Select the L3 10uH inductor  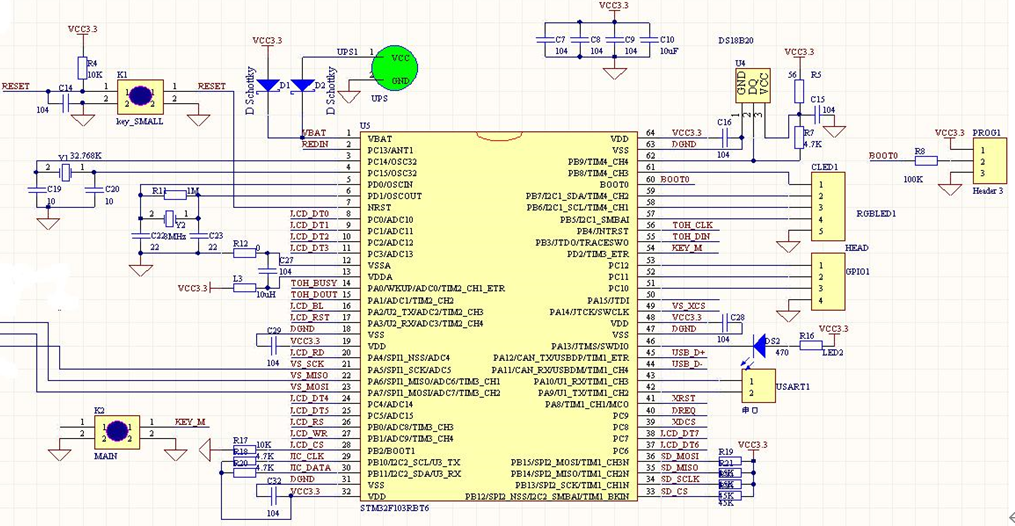point(244,288)
